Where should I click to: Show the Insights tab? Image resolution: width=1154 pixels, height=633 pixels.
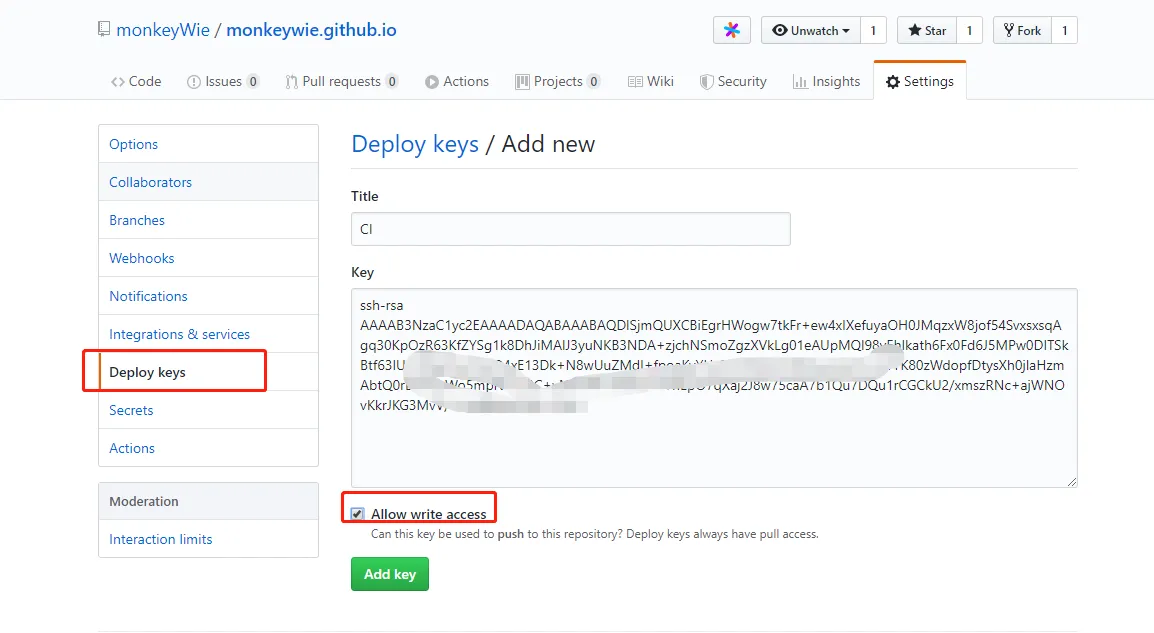click(x=826, y=82)
